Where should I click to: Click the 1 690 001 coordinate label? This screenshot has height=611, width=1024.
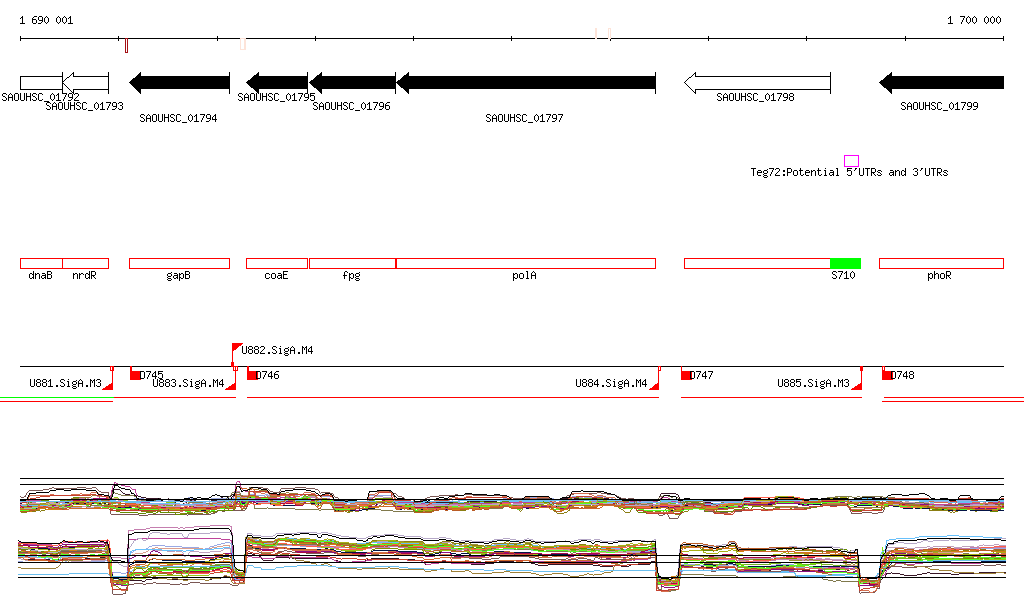point(46,20)
